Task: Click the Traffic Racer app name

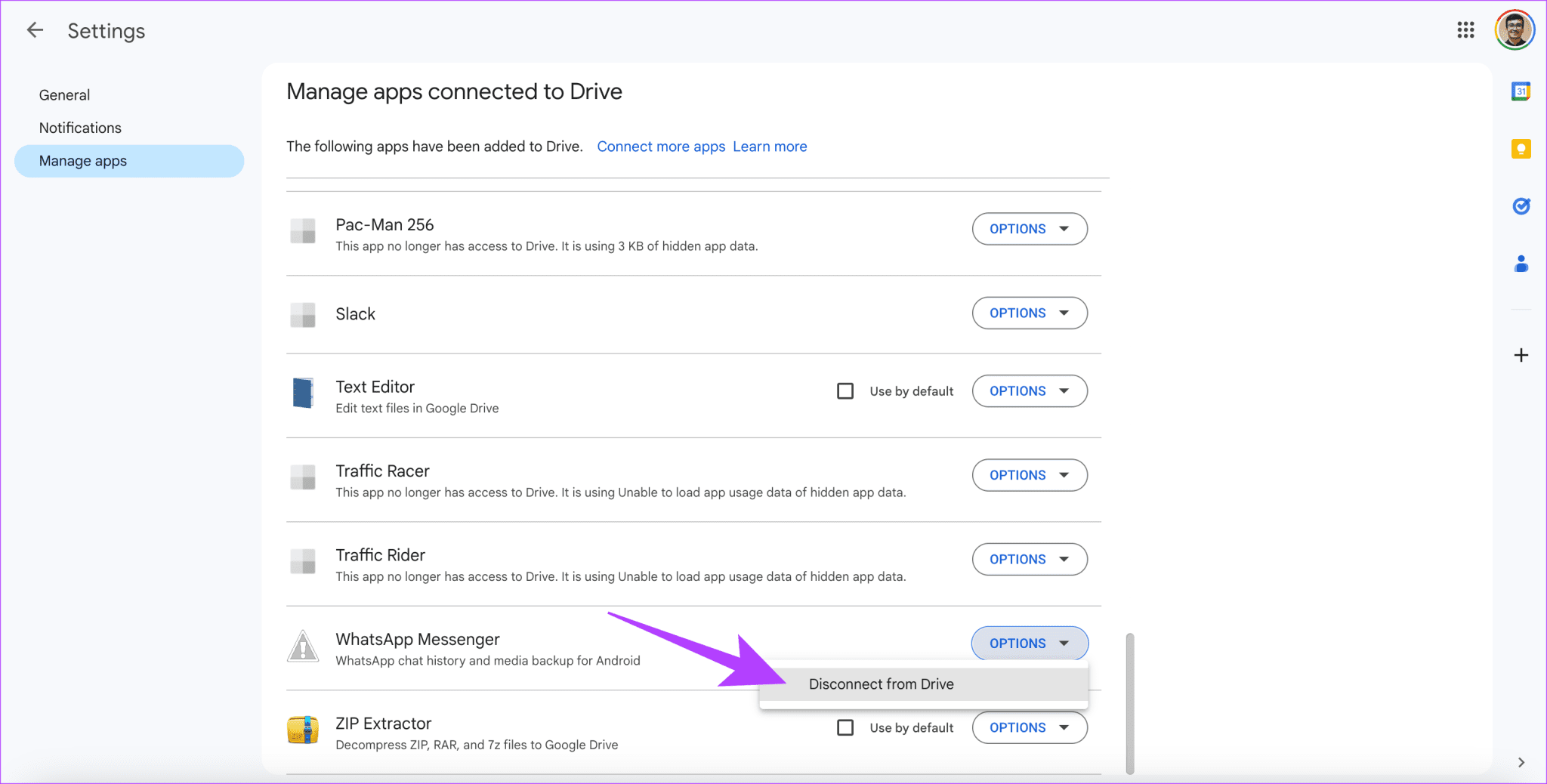Action: pyautogui.click(x=382, y=471)
